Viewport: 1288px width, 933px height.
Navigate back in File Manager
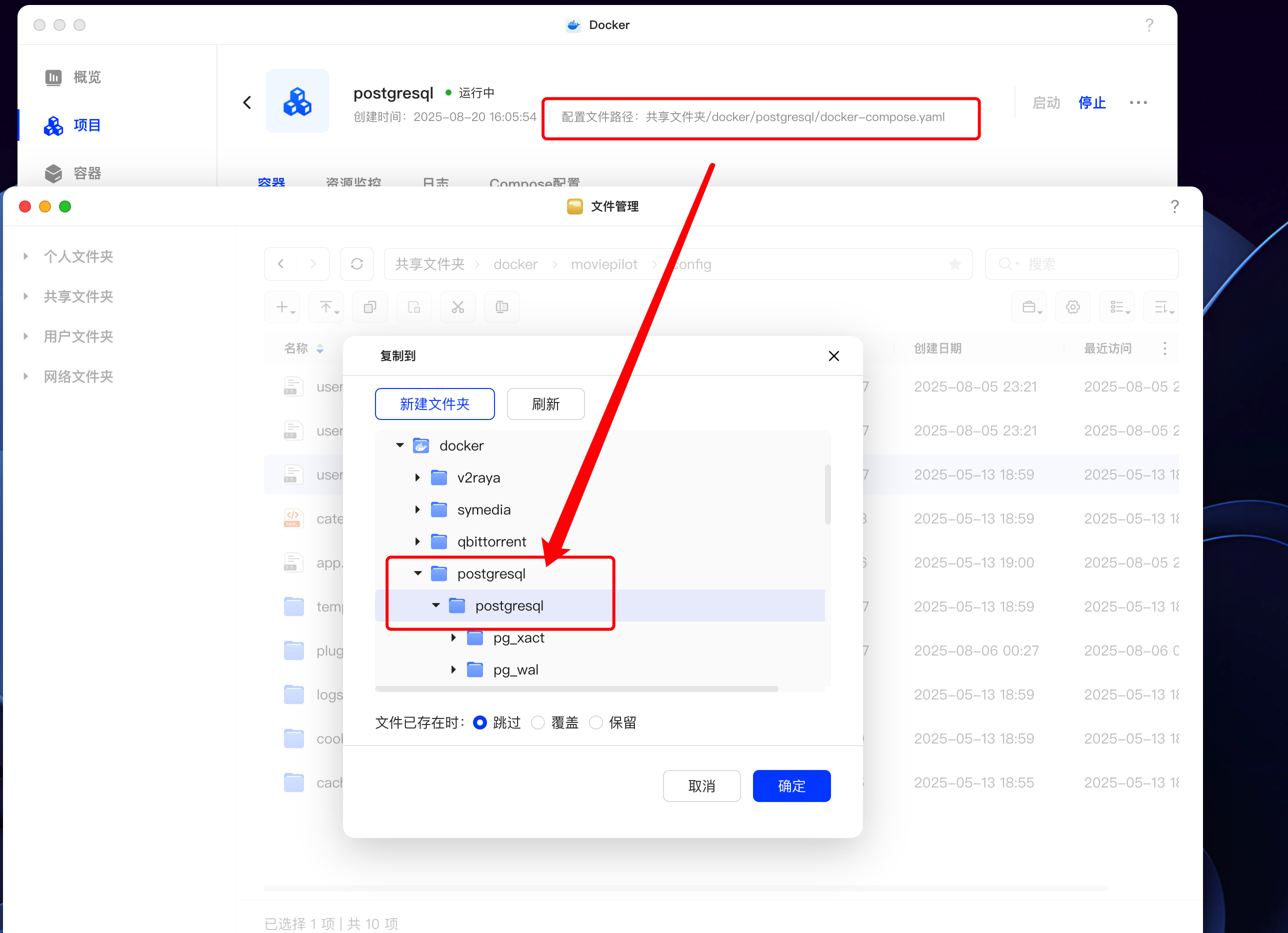tap(281, 264)
